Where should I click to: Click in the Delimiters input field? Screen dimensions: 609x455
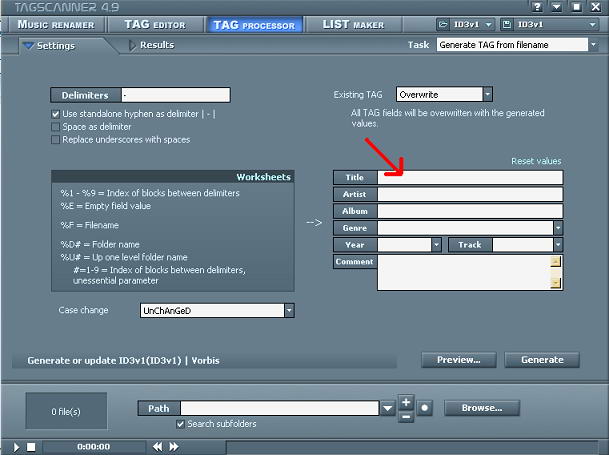point(176,95)
